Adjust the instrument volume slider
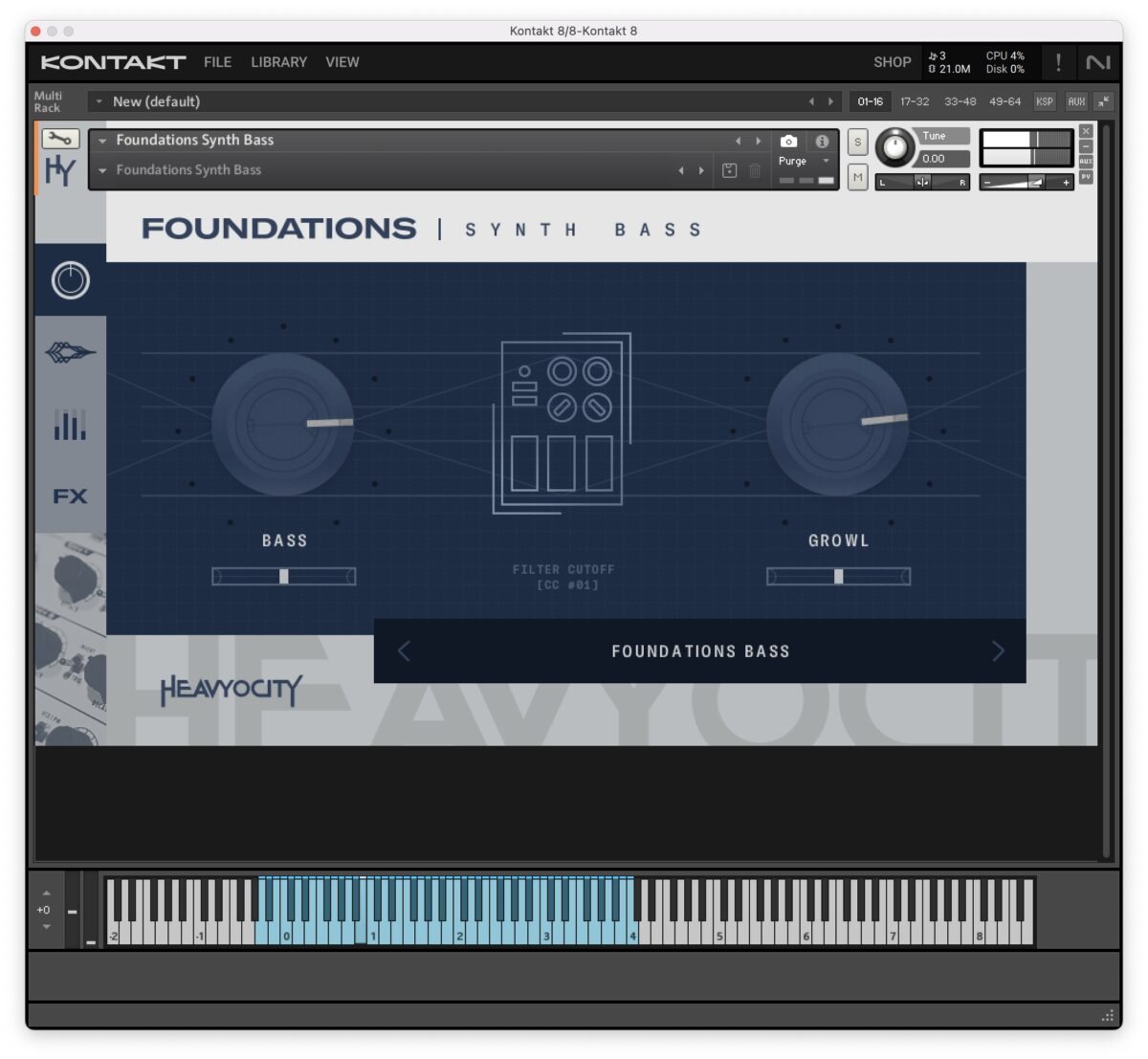This screenshot has height=1059, width=1148. tap(1026, 182)
